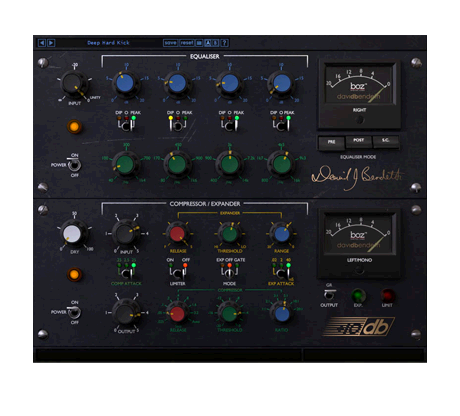
Task: Toggle the equaliser POWER switch
Action: click(x=74, y=165)
